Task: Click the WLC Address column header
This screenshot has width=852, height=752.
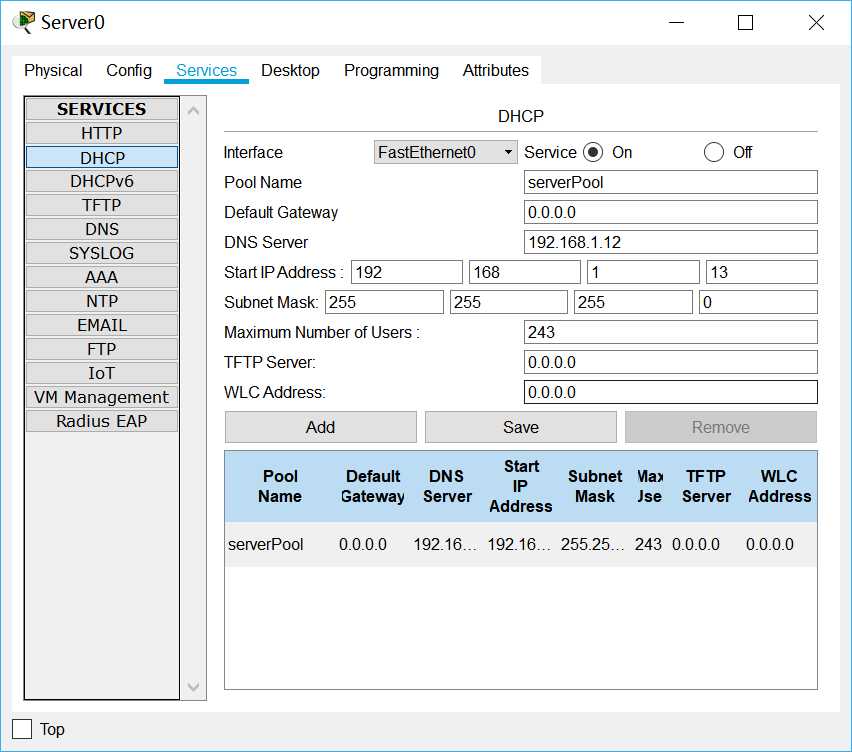Action: [x=780, y=486]
